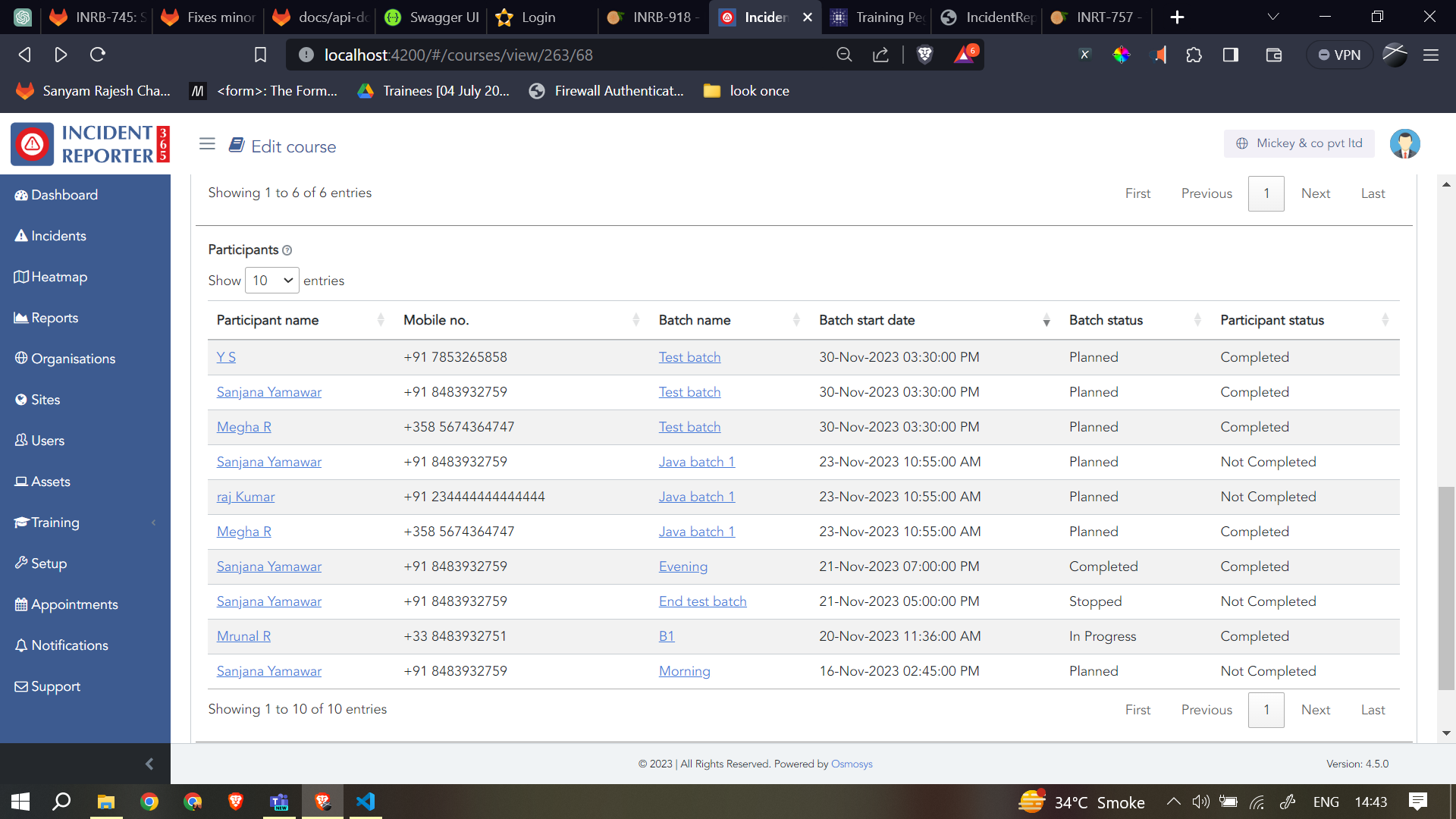This screenshot has width=1456, height=819.
Task: Open Incidents in the sidebar
Action: [x=58, y=236]
